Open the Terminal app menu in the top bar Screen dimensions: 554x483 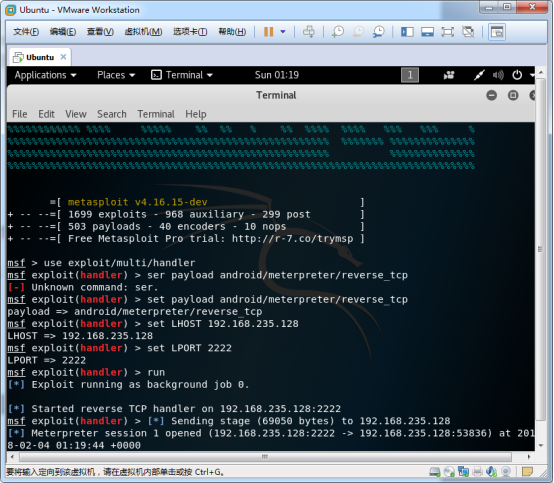(182, 75)
